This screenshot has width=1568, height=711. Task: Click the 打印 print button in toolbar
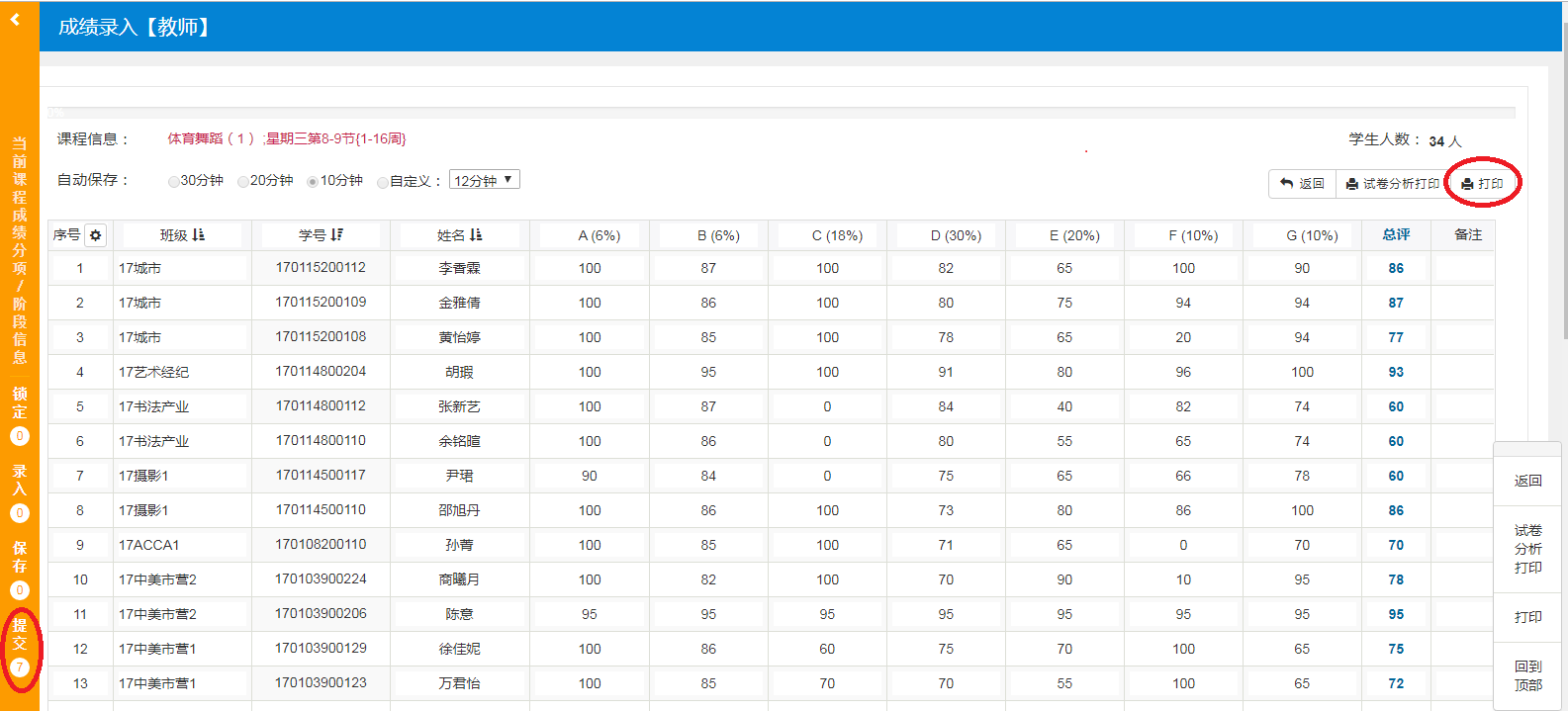point(1482,184)
